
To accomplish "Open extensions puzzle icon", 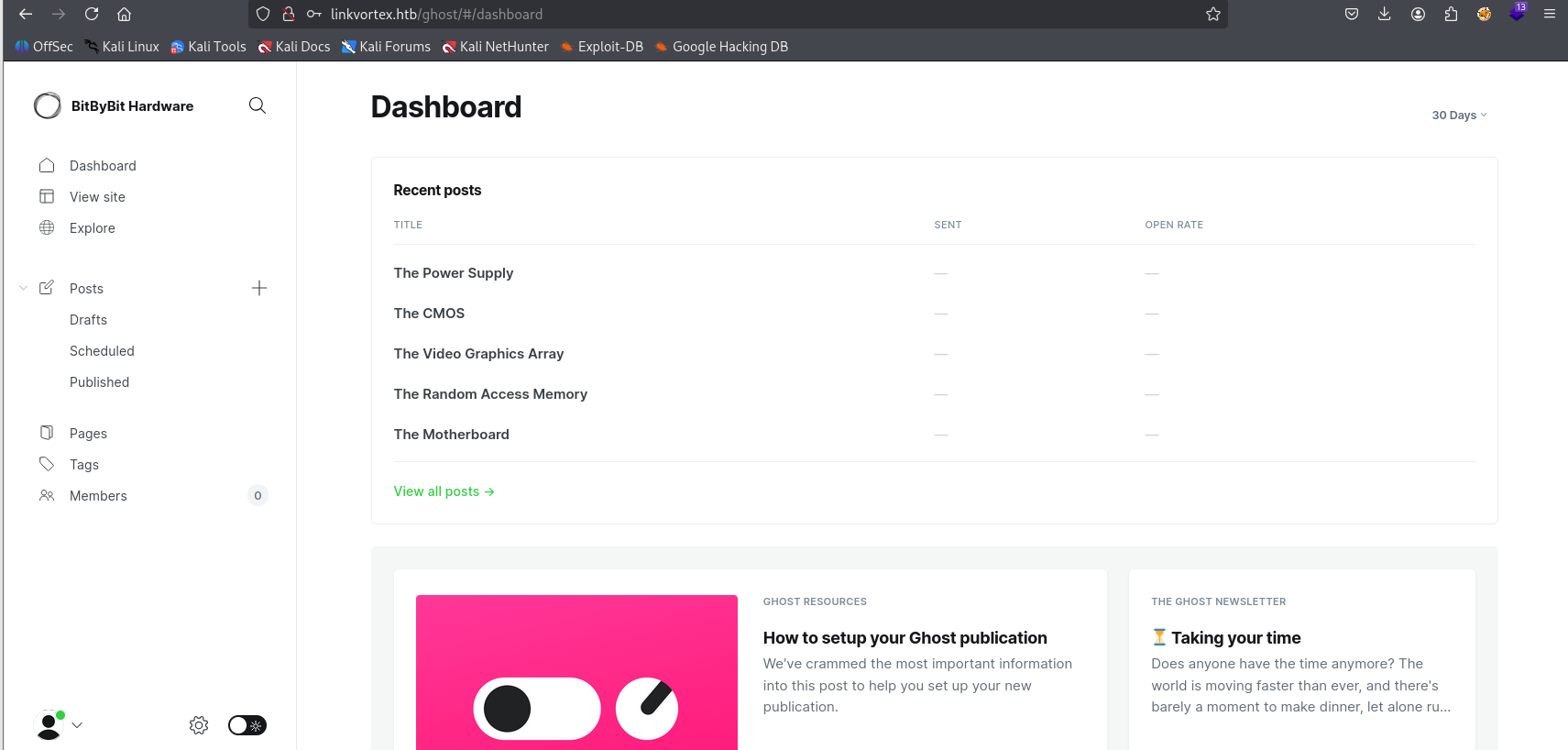I will coord(1451,14).
